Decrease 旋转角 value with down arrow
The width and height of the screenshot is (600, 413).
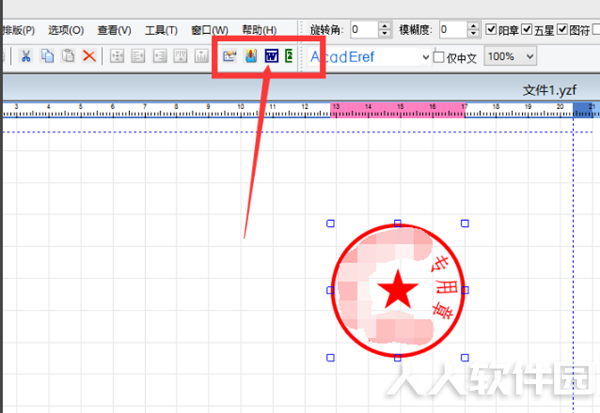pyautogui.click(x=385, y=33)
